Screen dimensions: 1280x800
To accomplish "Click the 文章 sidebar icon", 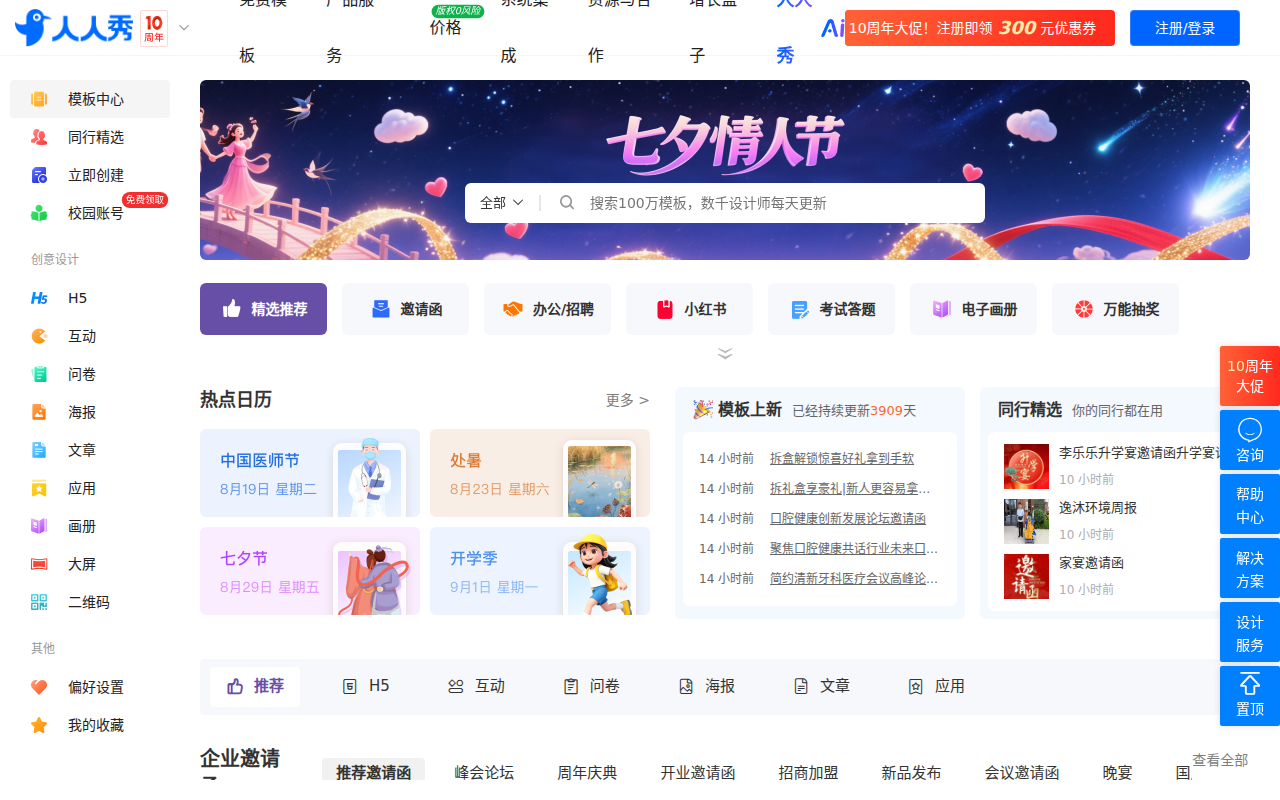I will coord(39,450).
